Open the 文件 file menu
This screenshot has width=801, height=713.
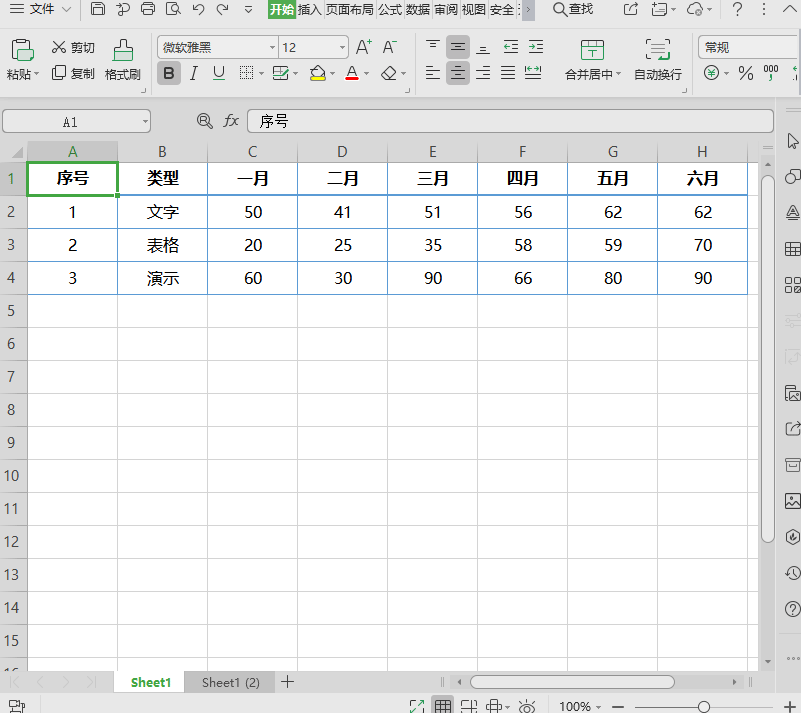[x=41, y=9]
